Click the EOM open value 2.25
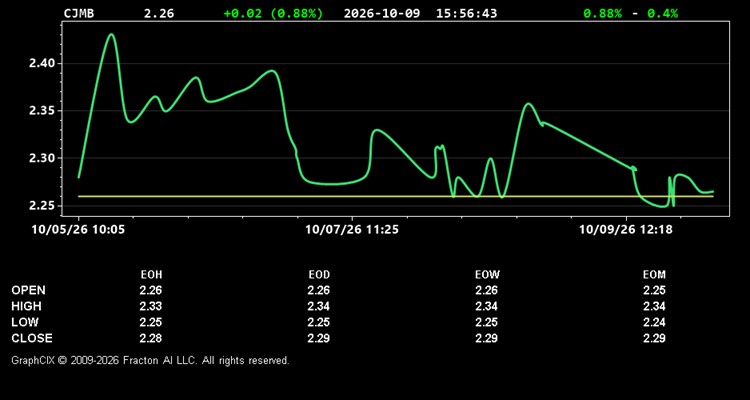Image resolution: width=750 pixels, height=400 pixels. [654, 290]
